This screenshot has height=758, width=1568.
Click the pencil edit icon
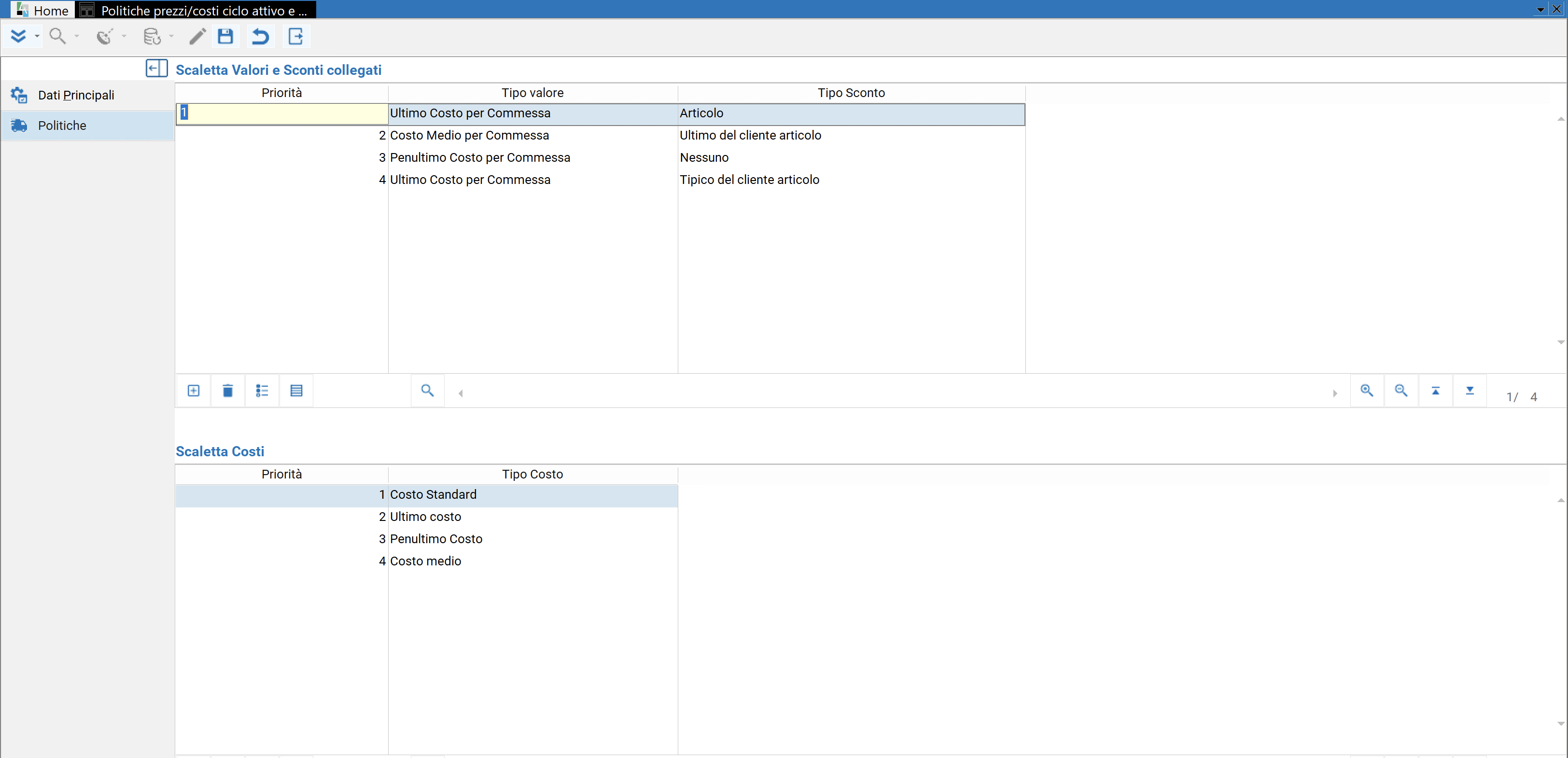[x=197, y=37]
